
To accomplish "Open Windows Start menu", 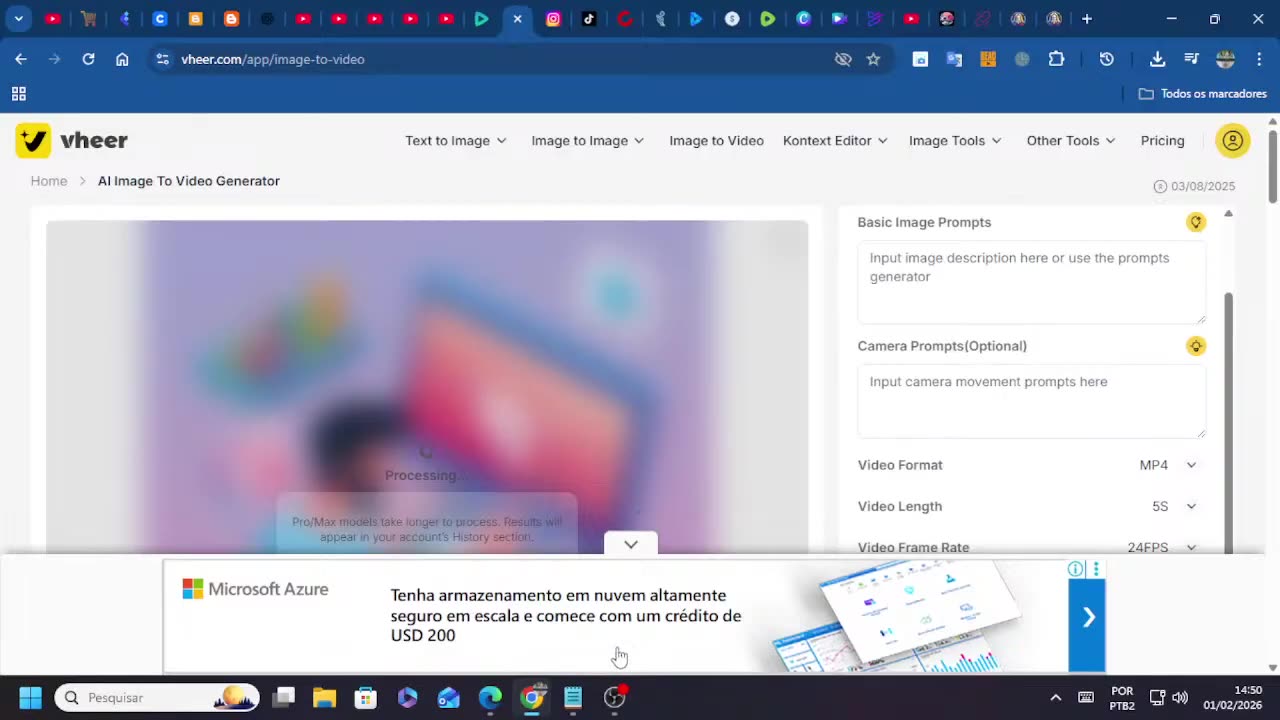I will (x=30, y=697).
